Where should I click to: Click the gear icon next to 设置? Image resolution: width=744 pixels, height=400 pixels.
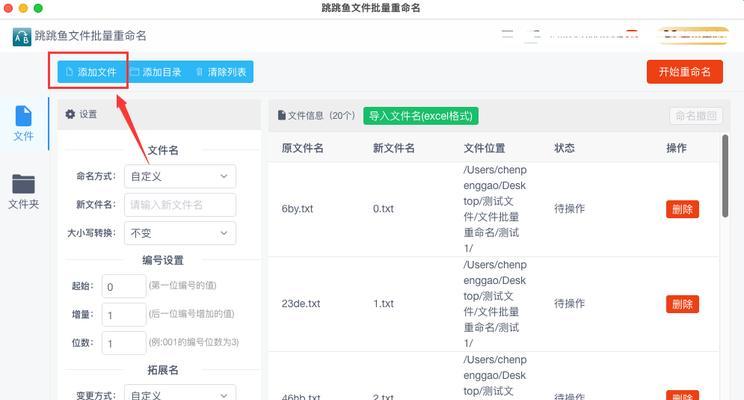[x=70, y=114]
